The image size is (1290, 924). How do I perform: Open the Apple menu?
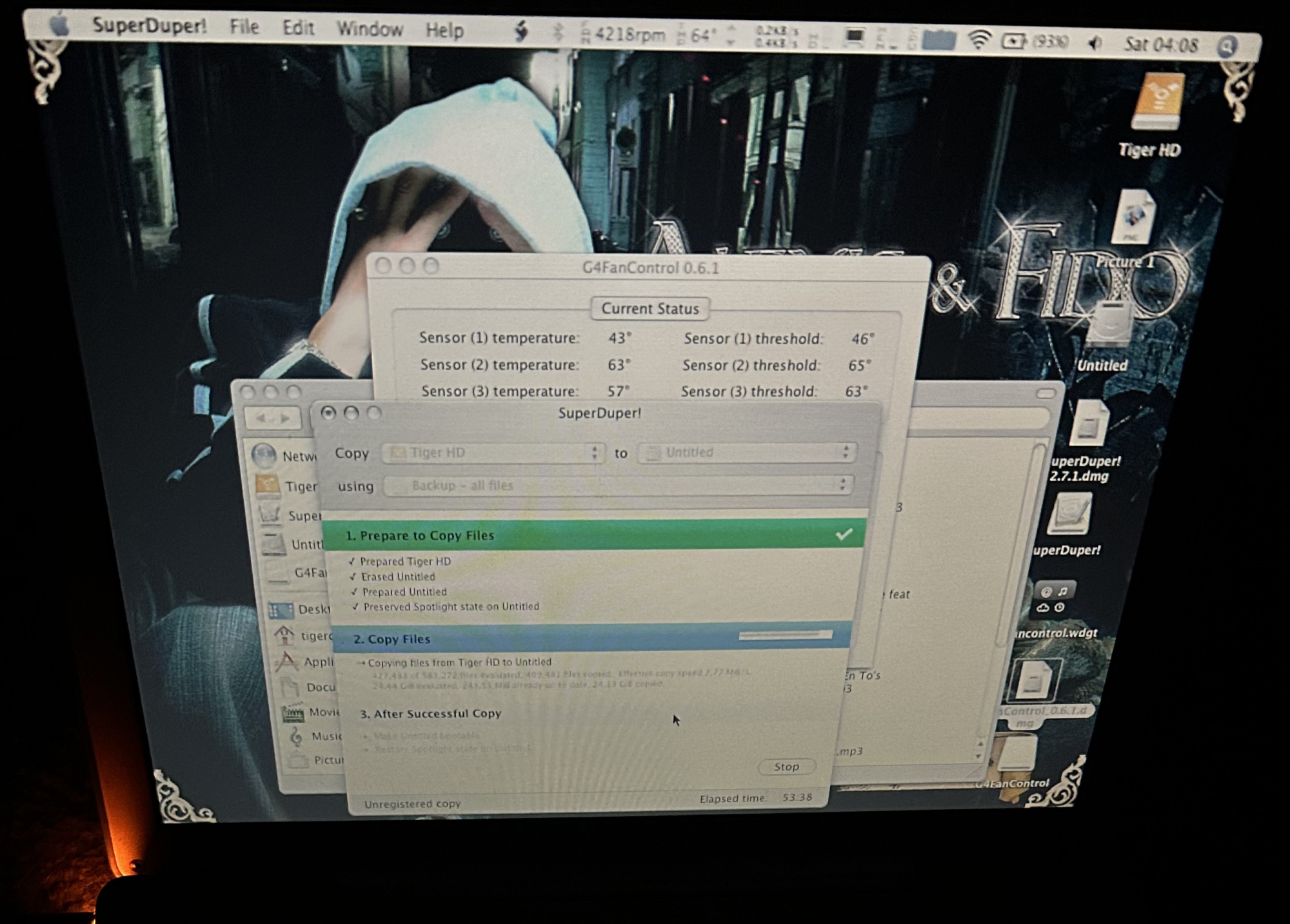click(59, 26)
